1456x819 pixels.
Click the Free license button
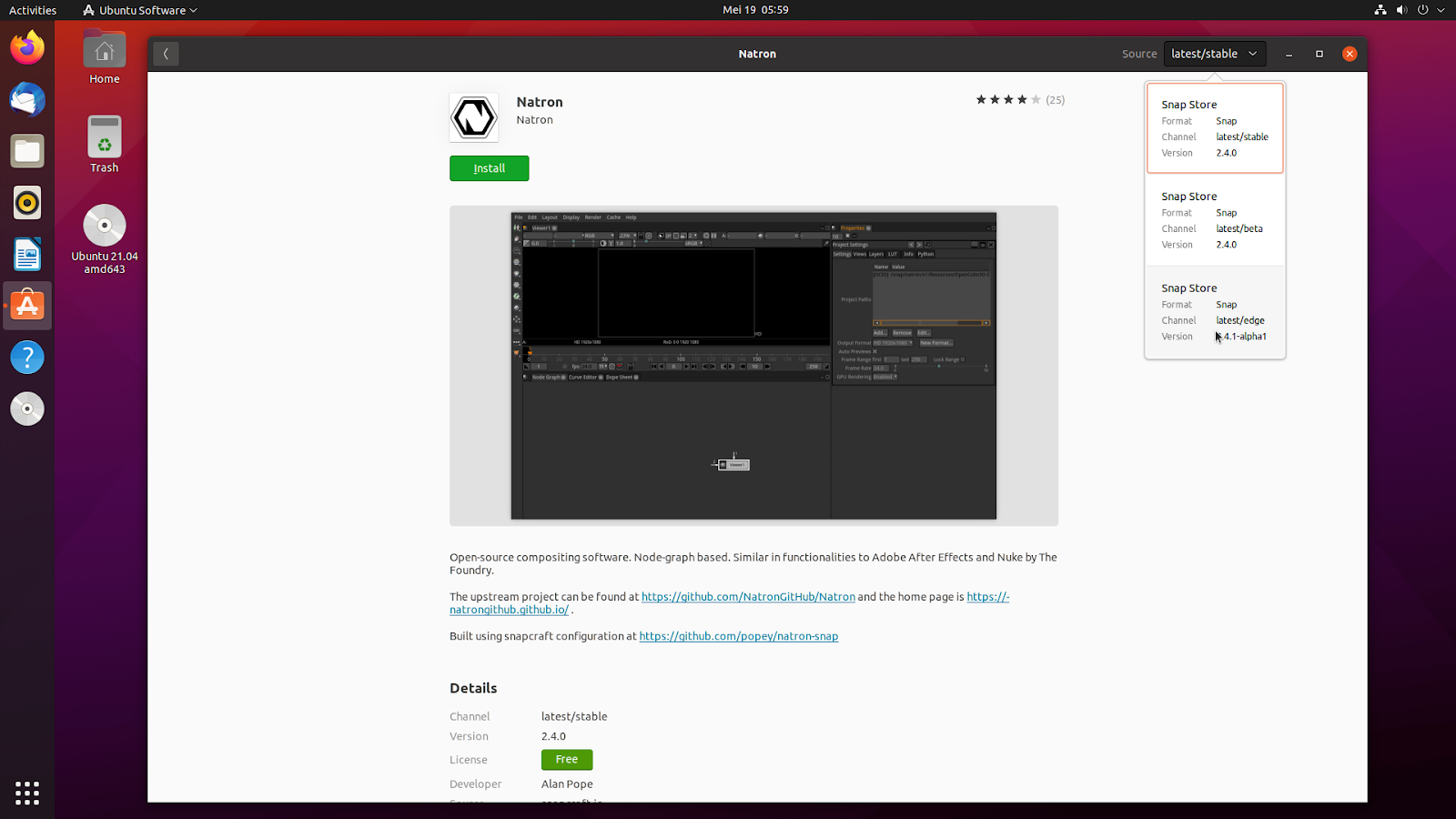[567, 759]
